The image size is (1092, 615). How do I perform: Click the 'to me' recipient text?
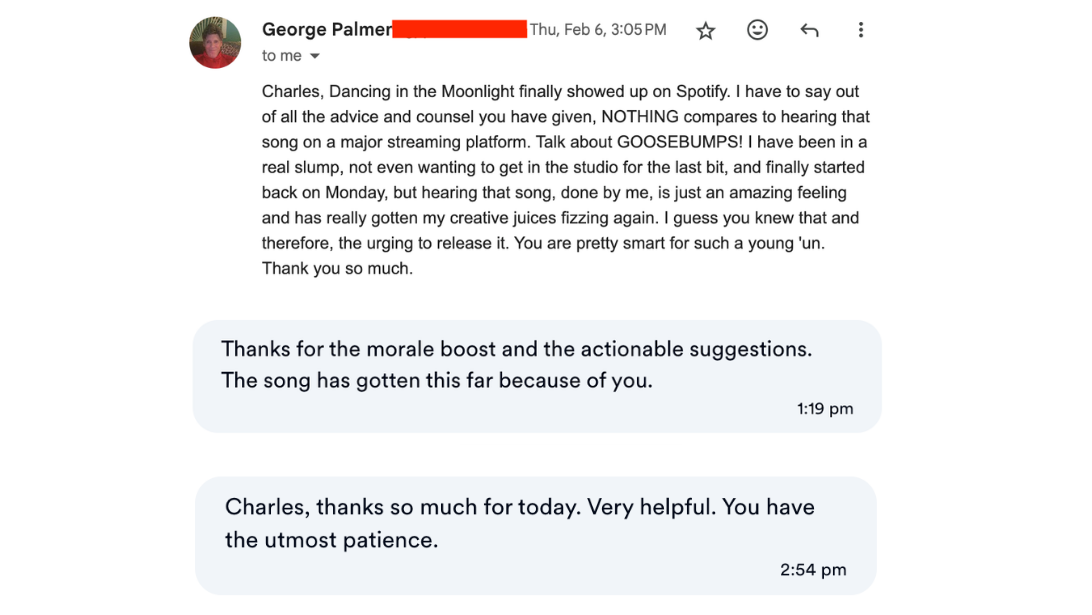coord(281,56)
